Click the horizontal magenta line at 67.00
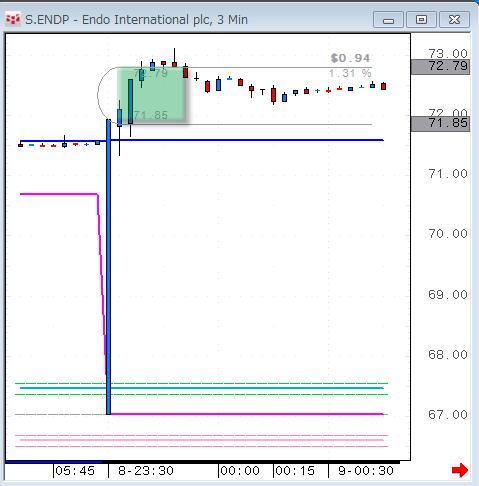The image size is (479, 486). (247, 414)
